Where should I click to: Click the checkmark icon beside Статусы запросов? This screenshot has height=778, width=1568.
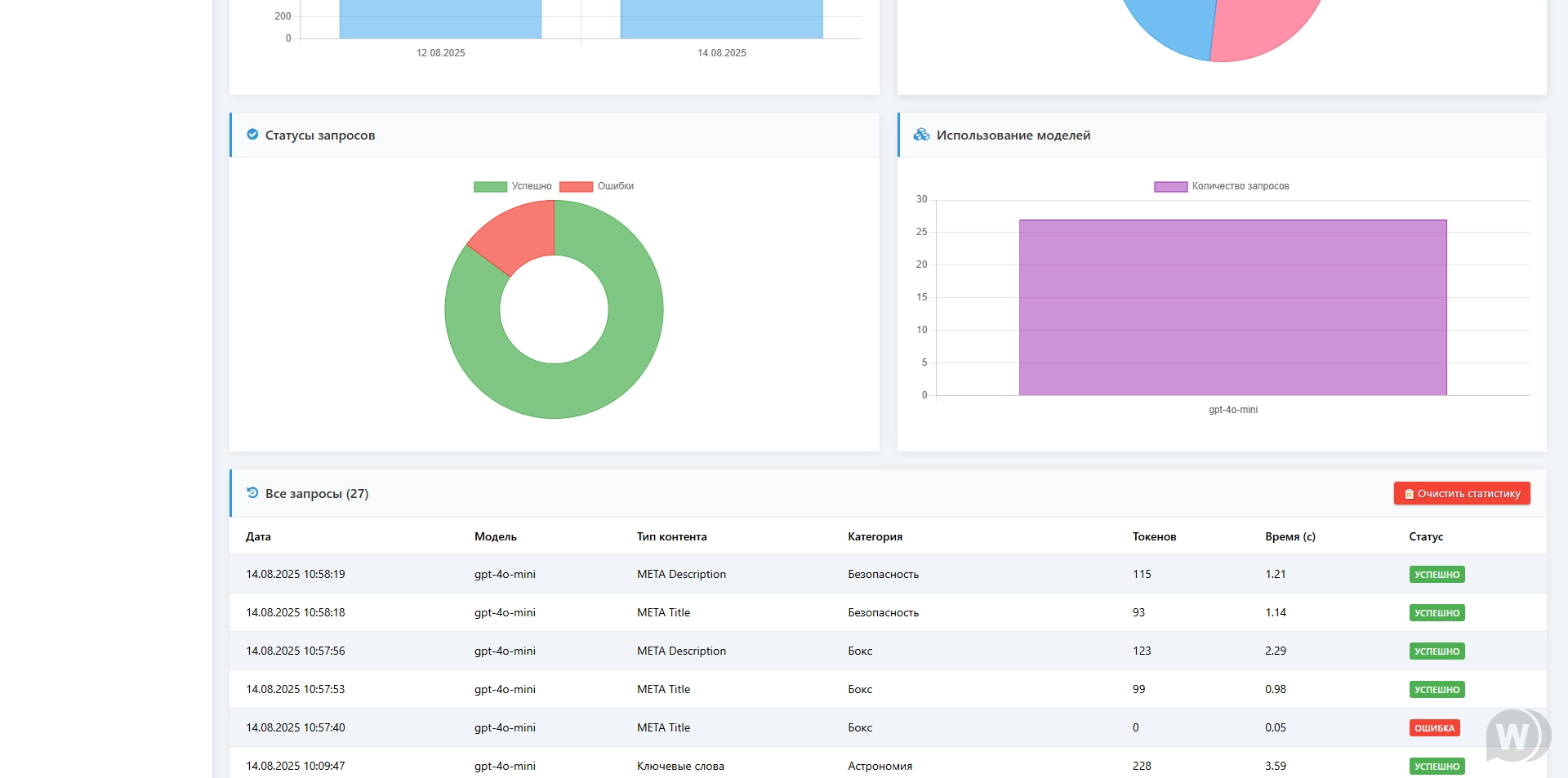pos(252,135)
